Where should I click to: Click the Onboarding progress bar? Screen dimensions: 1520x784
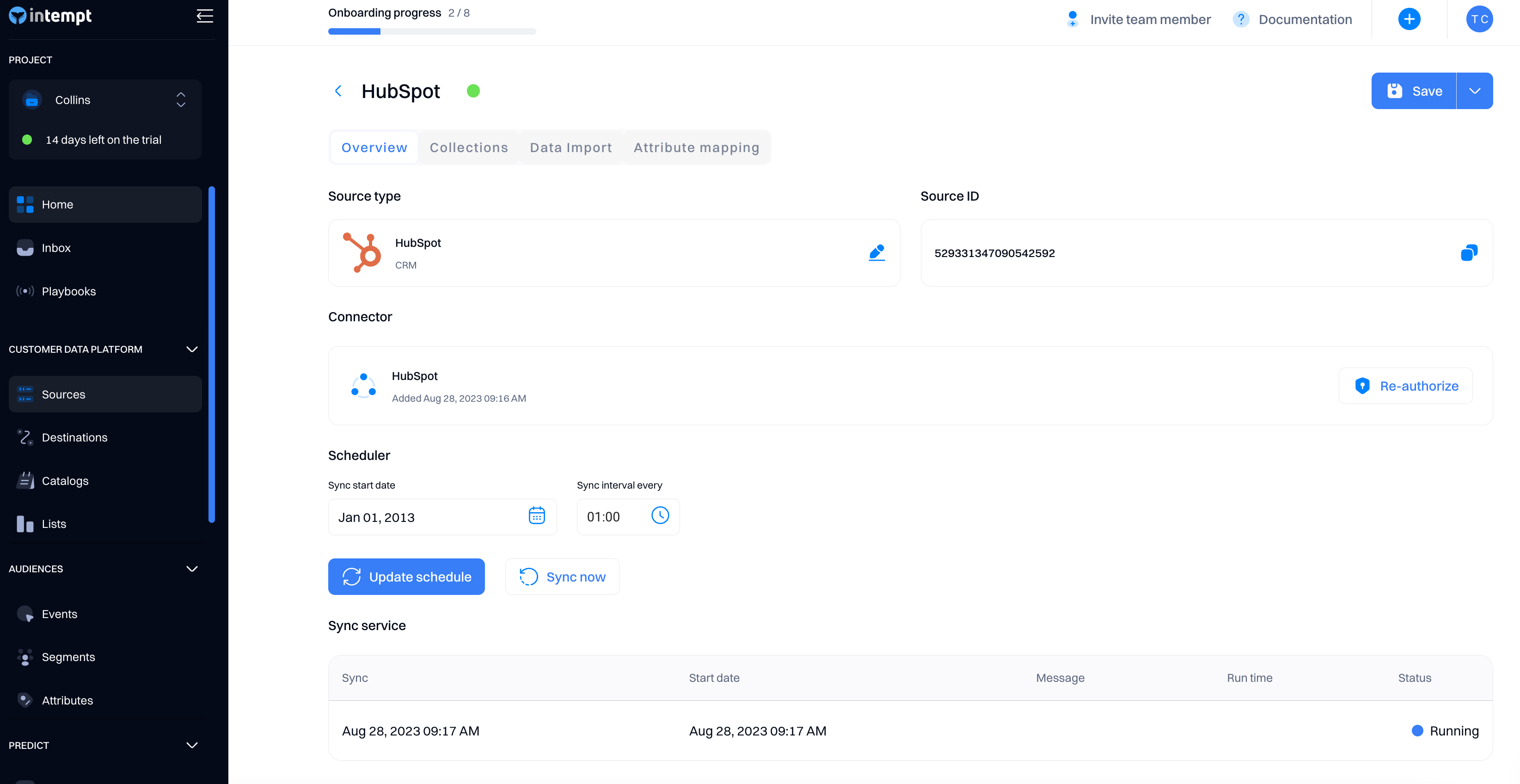point(432,31)
